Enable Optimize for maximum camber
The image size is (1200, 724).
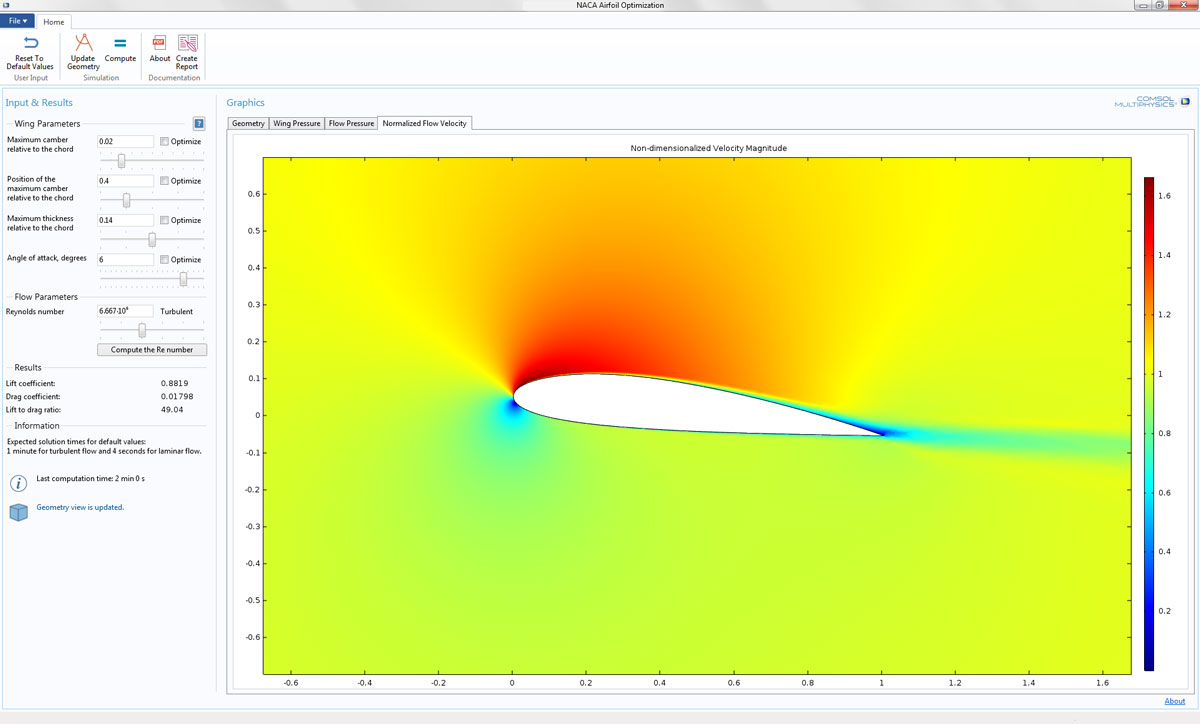pos(165,142)
